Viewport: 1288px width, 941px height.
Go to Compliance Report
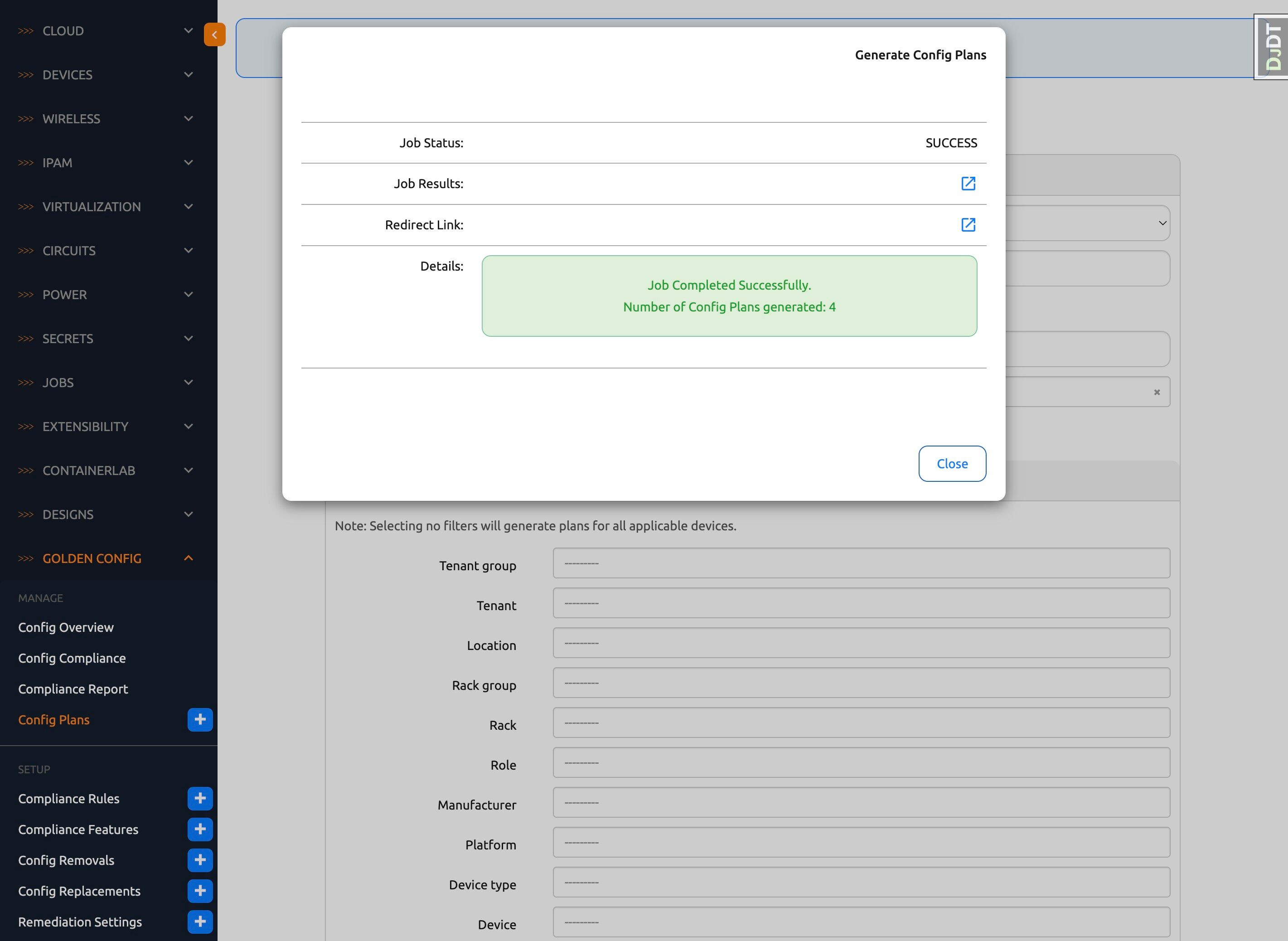73,689
